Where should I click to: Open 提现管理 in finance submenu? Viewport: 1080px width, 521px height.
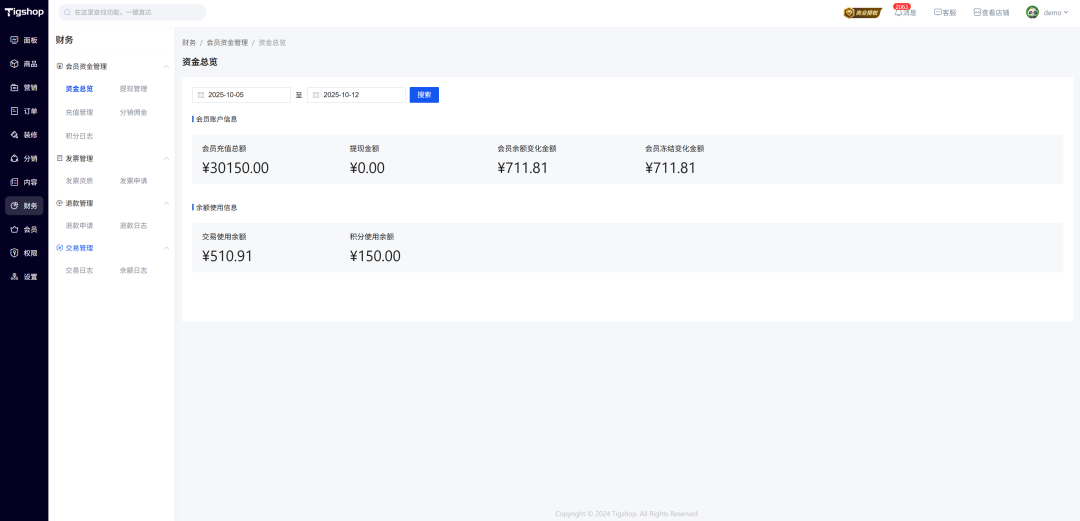pyautogui.click(x=133, y=89)
